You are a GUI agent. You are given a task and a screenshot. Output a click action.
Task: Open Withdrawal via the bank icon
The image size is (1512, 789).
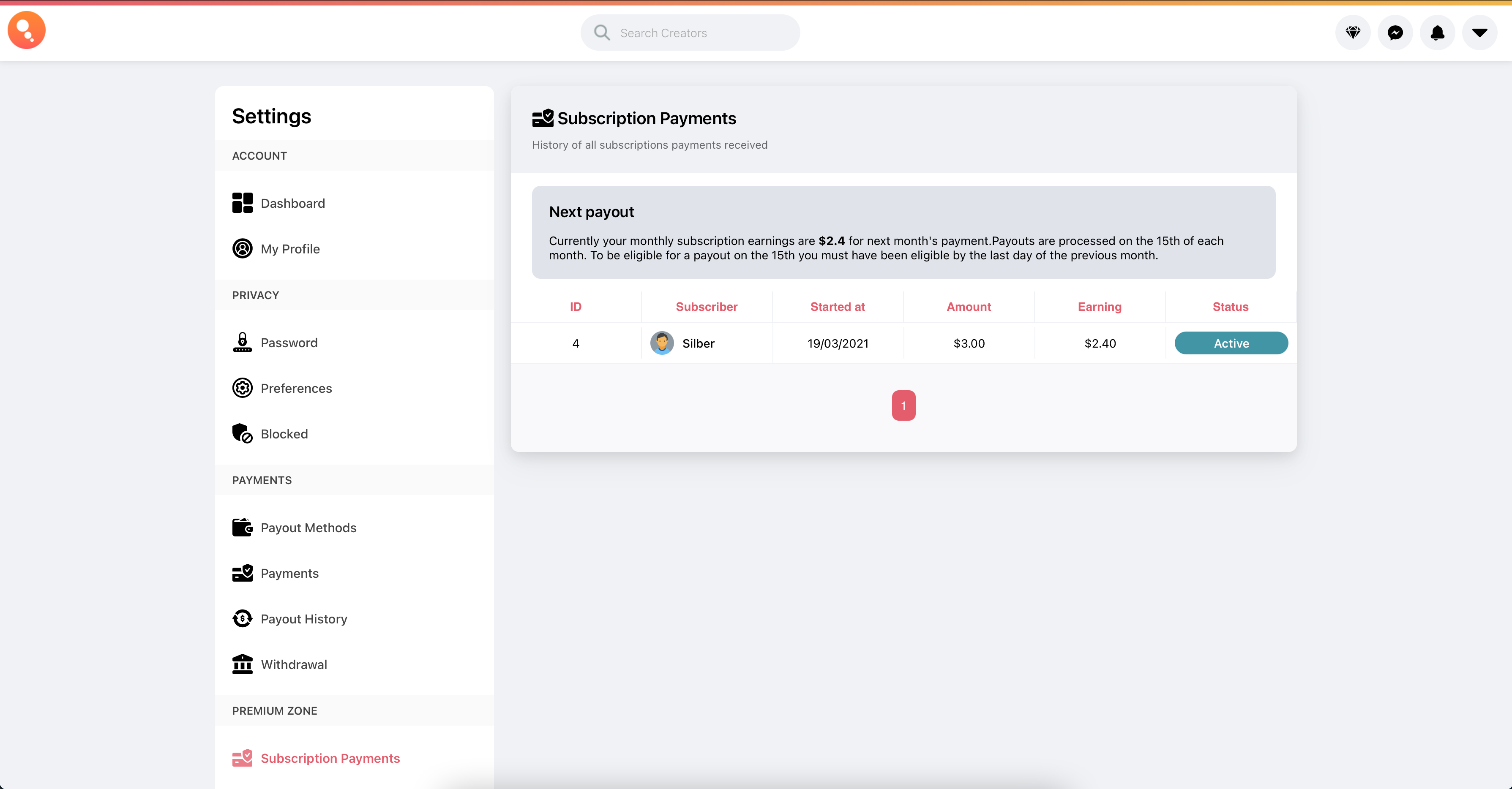243,664
